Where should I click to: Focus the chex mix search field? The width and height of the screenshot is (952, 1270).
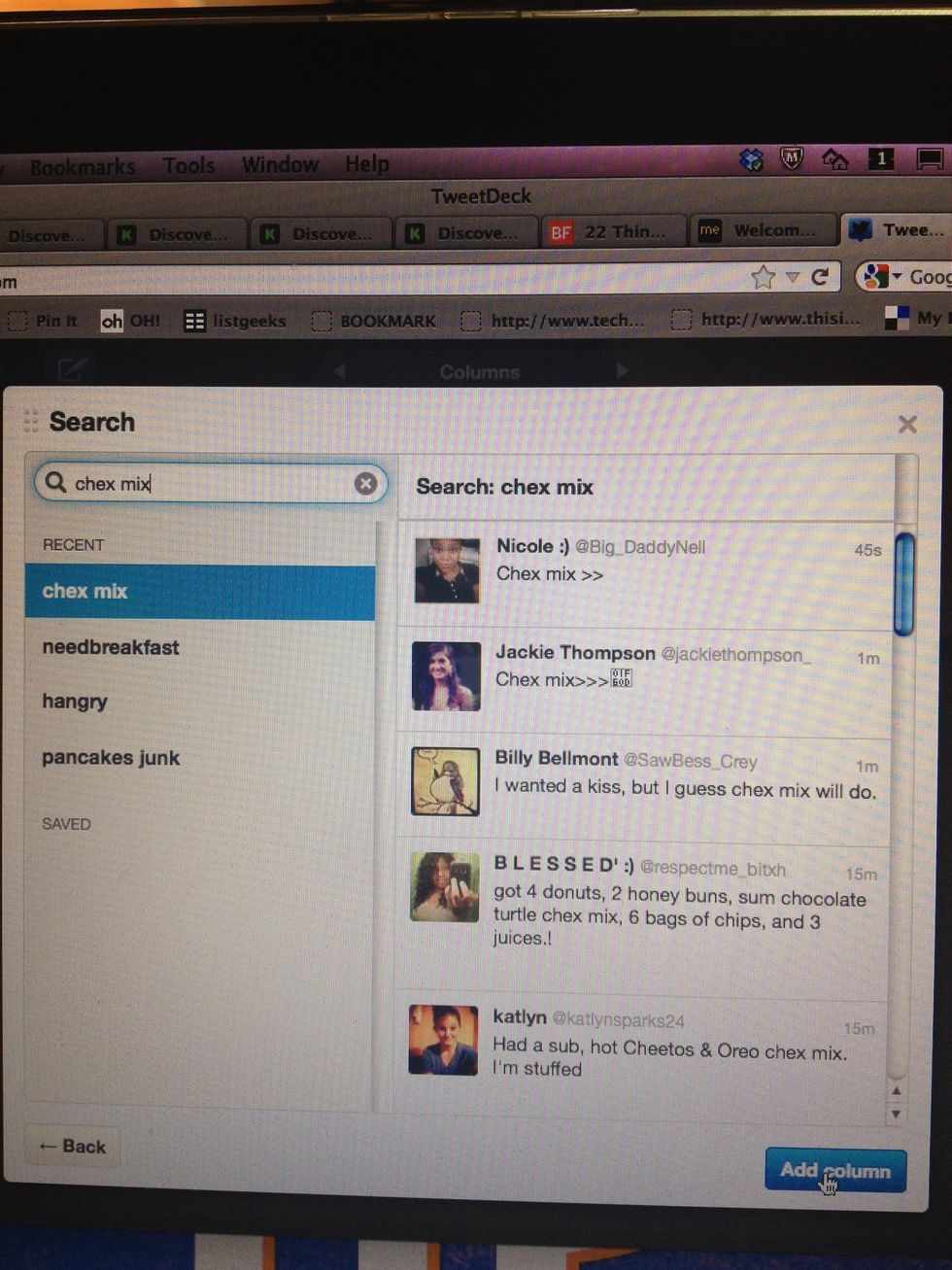(x=211, y=483)
